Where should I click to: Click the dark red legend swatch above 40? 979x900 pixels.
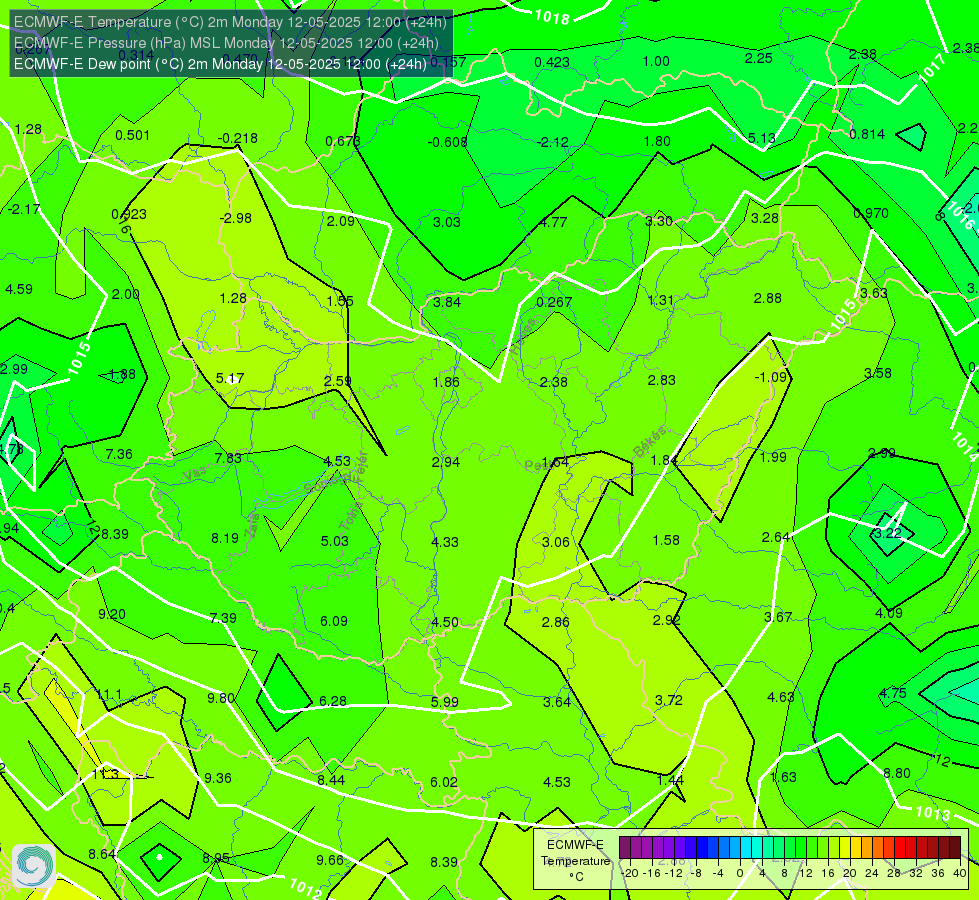pos(955,848)
